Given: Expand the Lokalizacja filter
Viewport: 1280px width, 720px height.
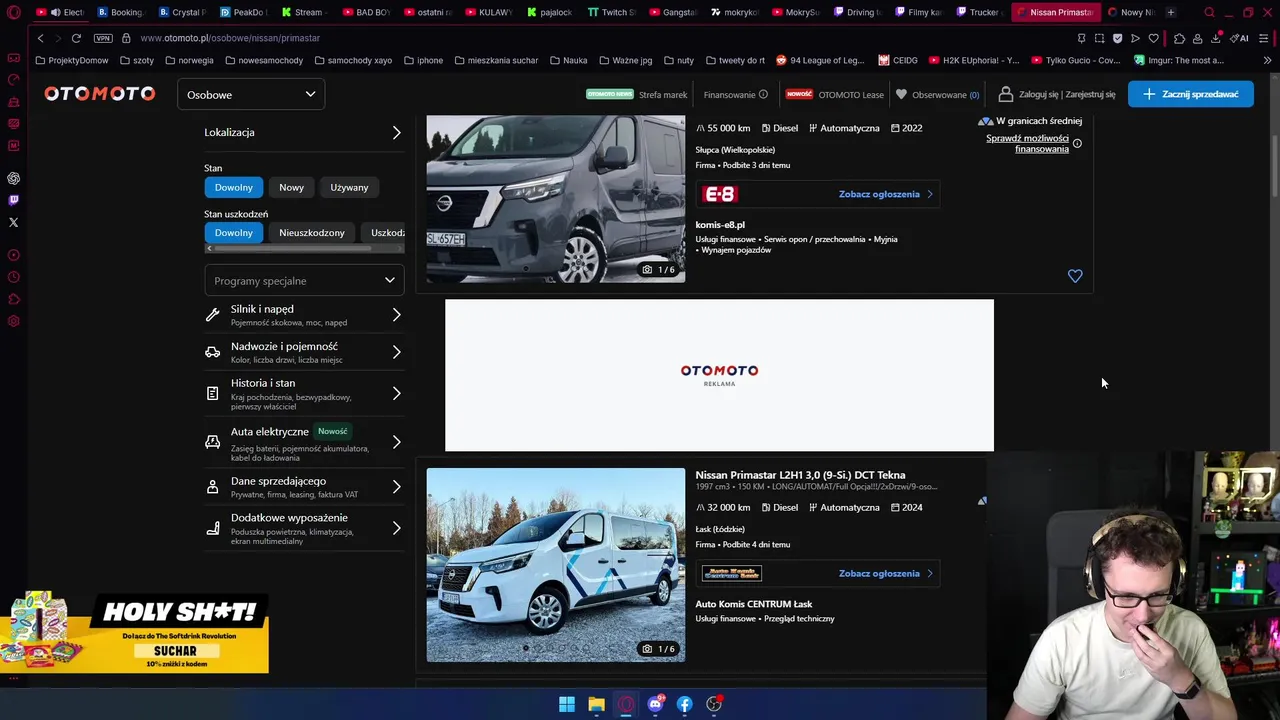Looking at the screenshot, I should point(303,132).
